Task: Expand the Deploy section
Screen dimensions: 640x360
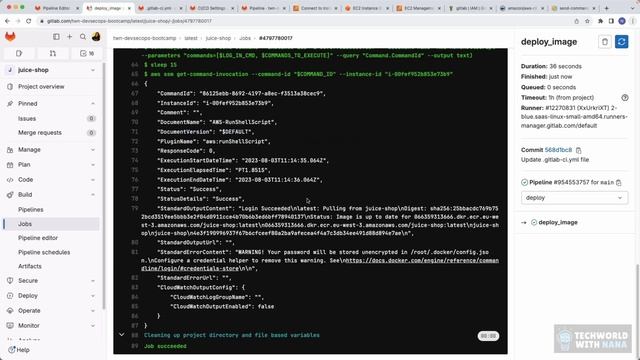Action: [93, 296]
